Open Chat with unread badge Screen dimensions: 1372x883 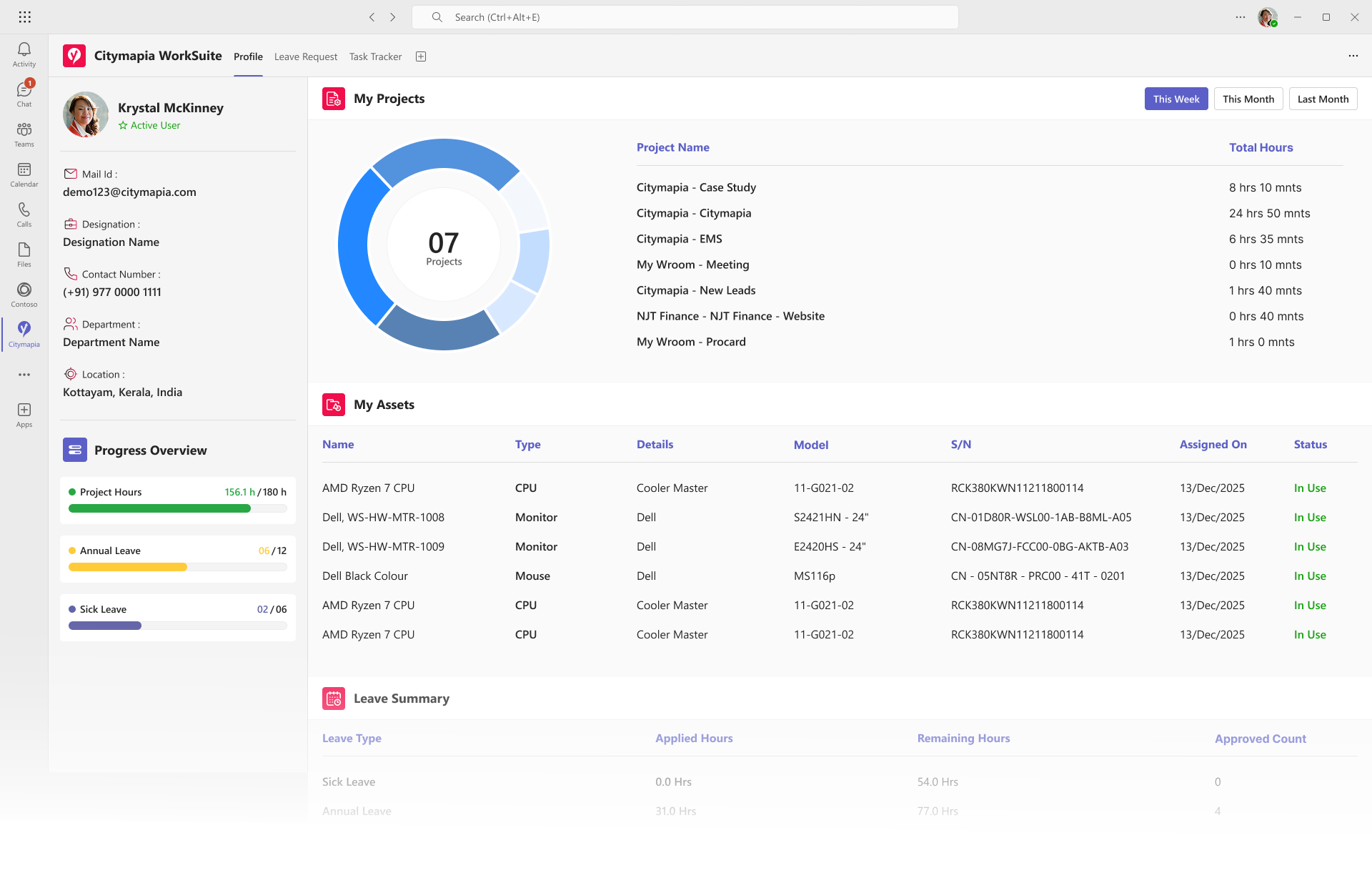[x=24, y=94]
